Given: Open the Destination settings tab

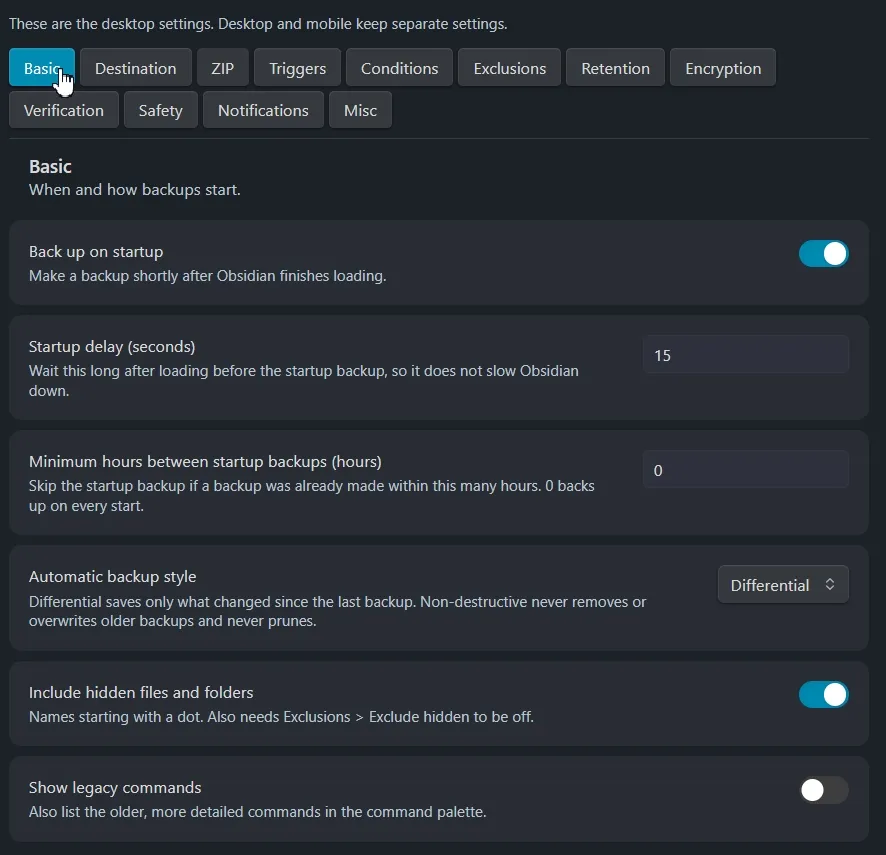Looking at the screenshot, I should (136, 68).
